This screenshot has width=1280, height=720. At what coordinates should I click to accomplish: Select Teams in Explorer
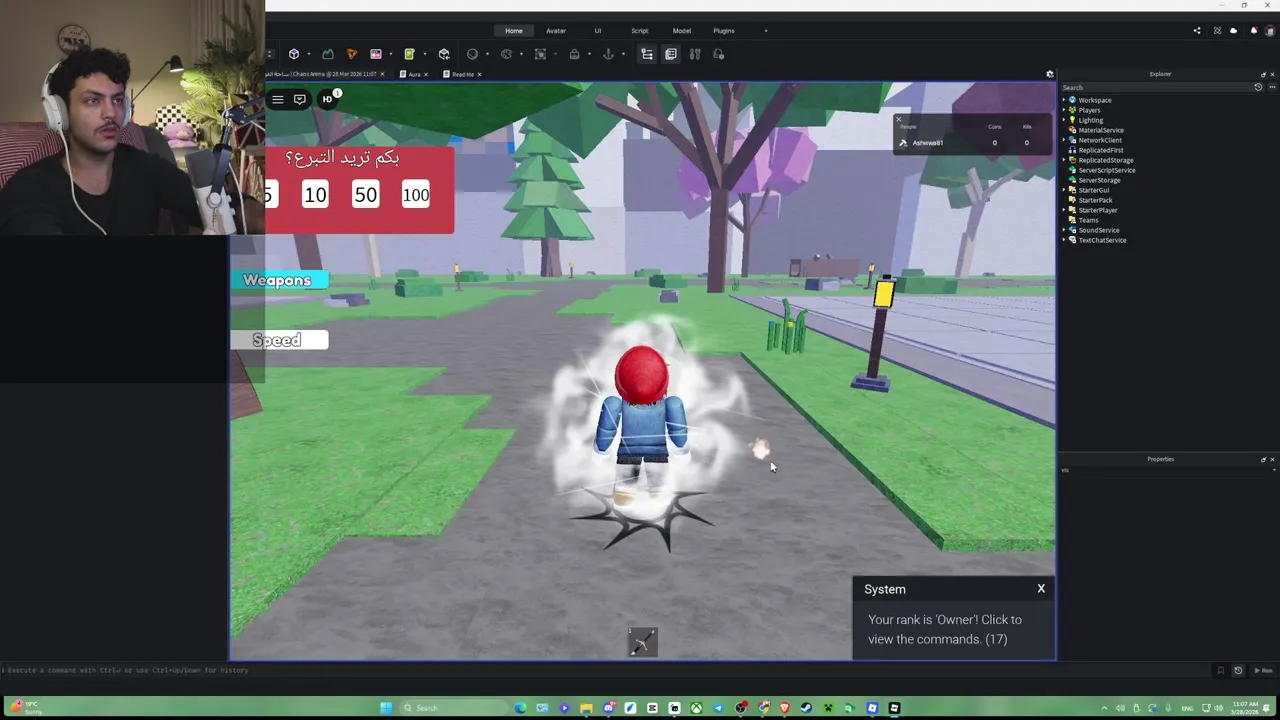click(1088, 220)
